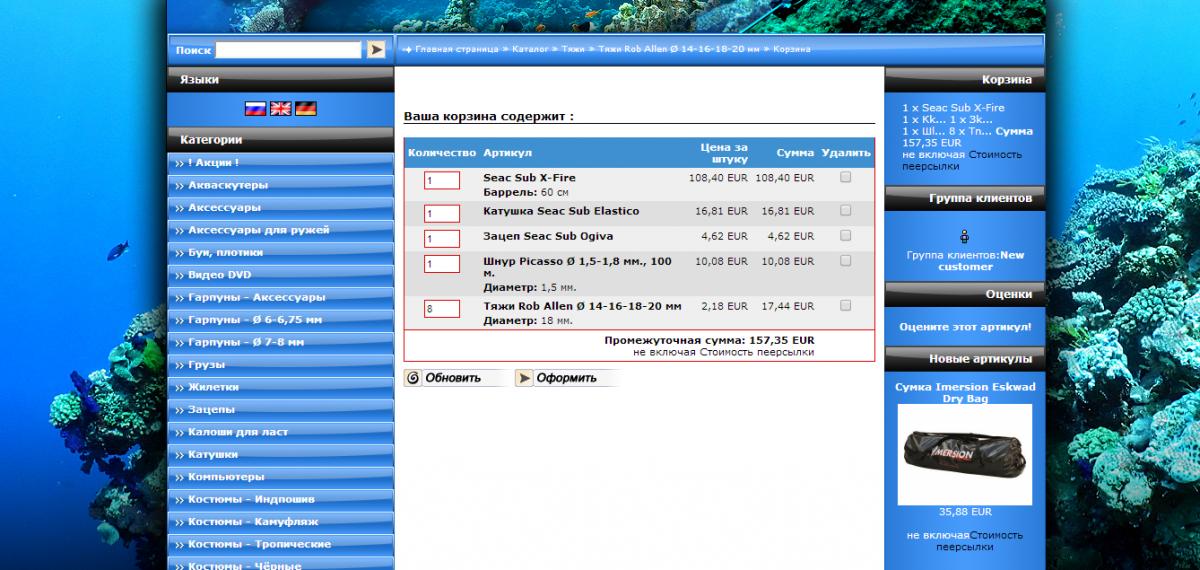This screenshot has width=1200, height=570.
Task: Click the search input field
Action: click(288, 49)
